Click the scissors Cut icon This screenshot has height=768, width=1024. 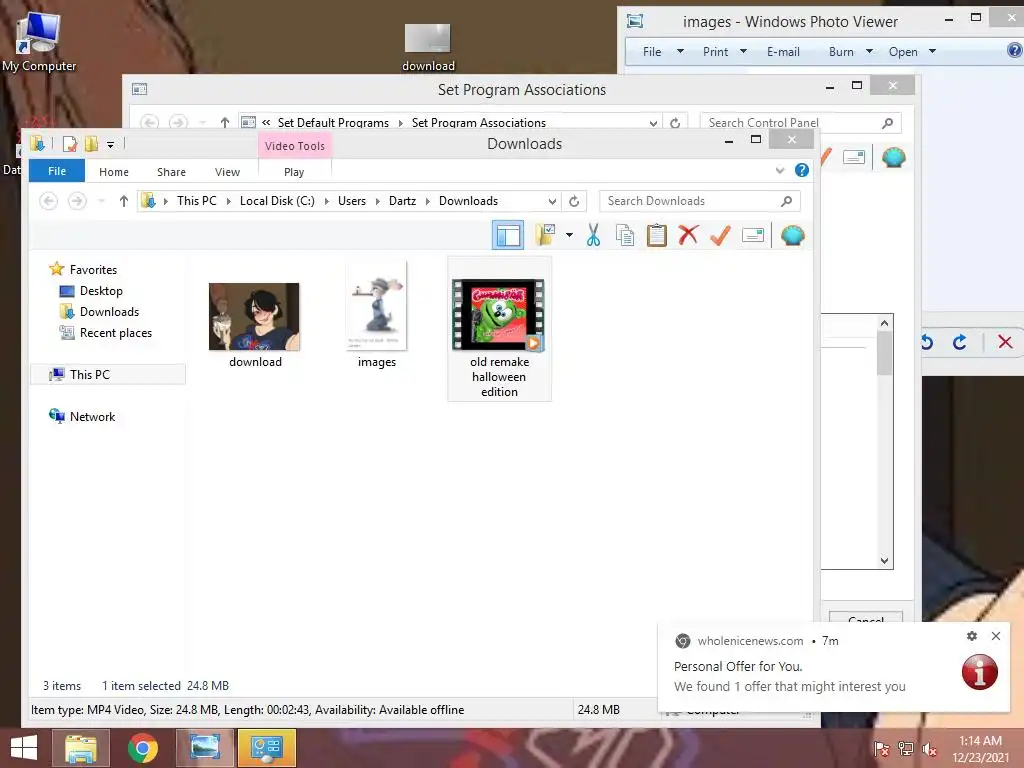593,234
